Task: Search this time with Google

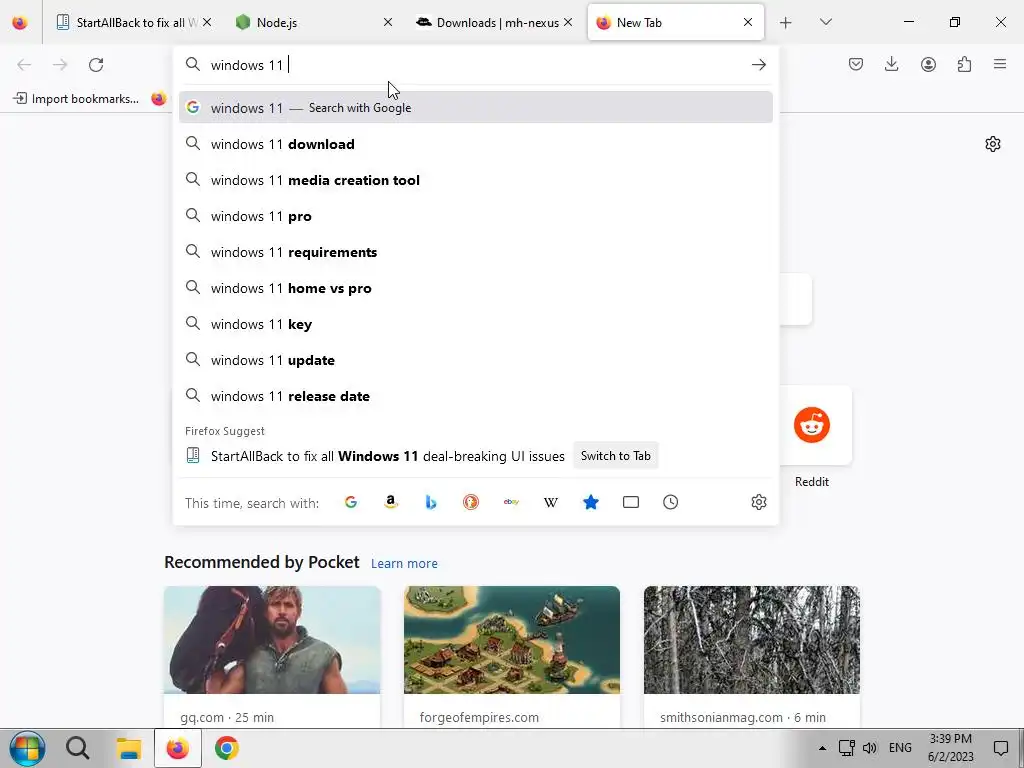Action: (x=351, y=502)
